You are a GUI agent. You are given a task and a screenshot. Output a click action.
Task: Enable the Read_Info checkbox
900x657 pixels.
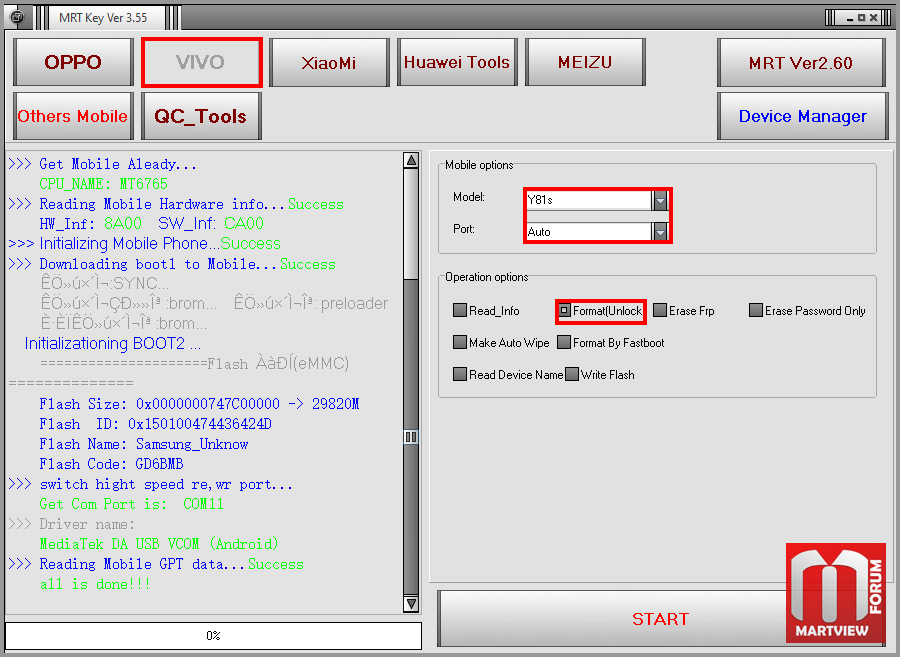[x=459, y=310]
